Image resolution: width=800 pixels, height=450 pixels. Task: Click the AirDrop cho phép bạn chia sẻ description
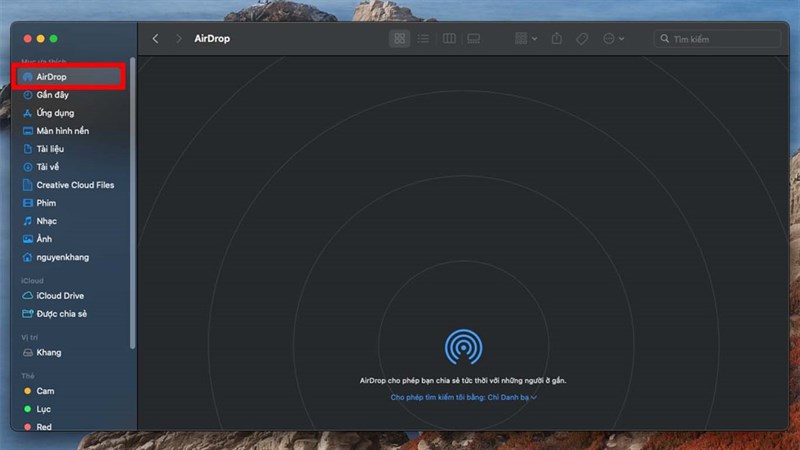463,381
